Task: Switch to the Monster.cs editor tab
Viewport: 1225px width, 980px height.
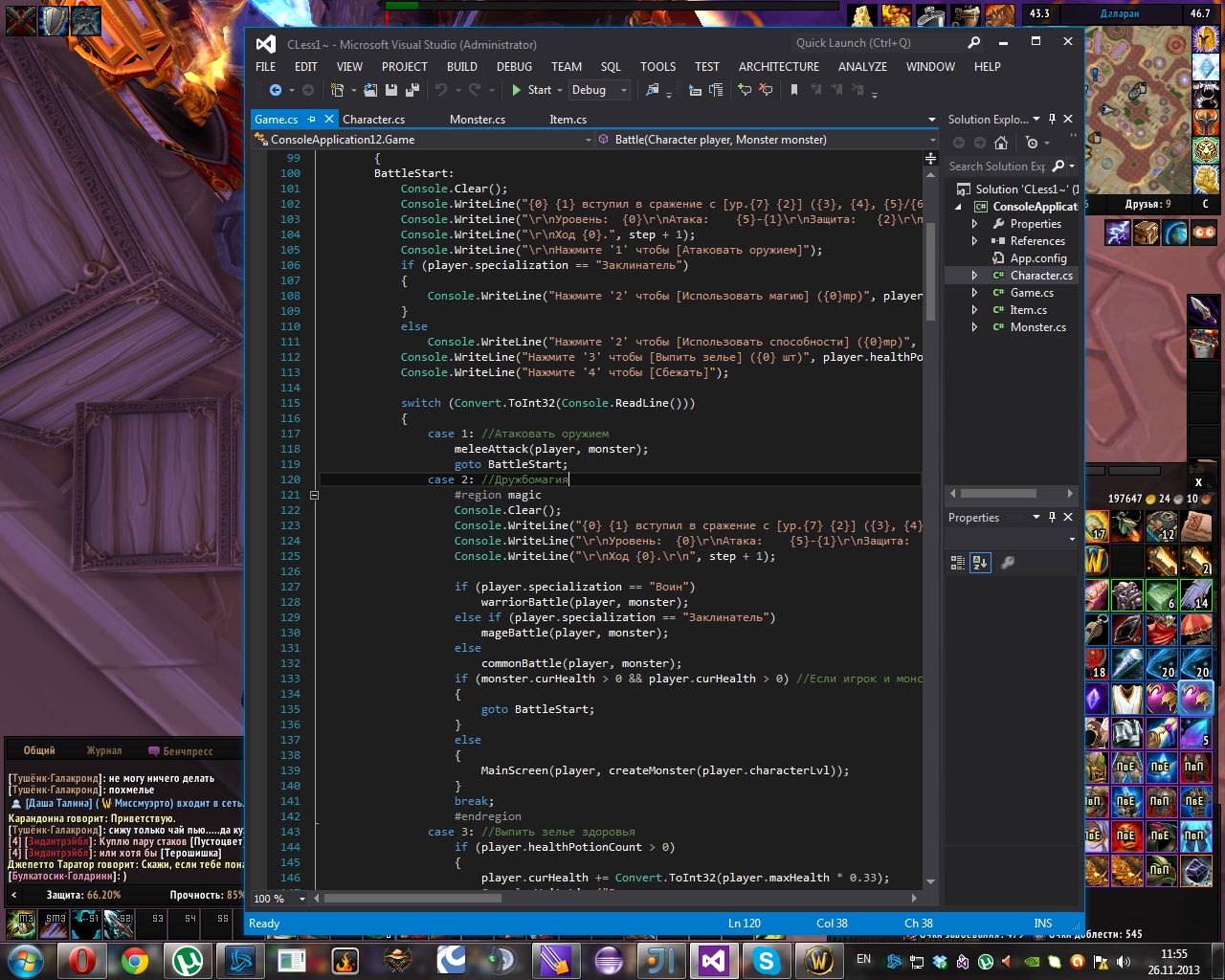Action: [478, 120]
